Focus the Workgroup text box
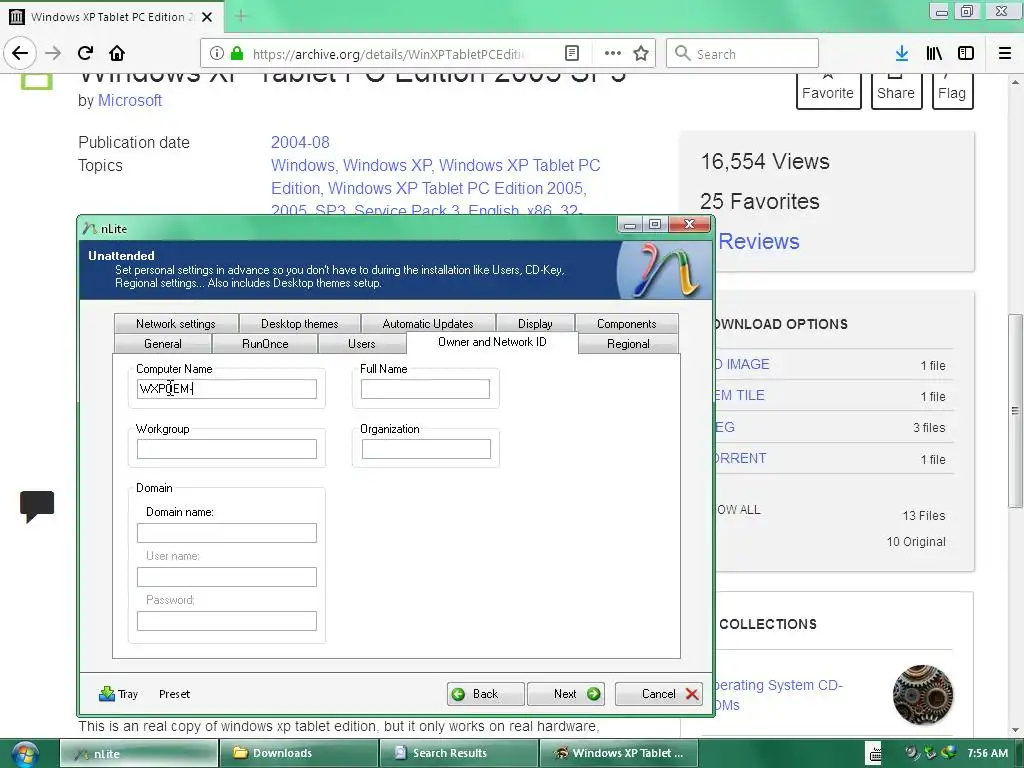Screen dimensions: 1024x768 [x=227, y=449]
